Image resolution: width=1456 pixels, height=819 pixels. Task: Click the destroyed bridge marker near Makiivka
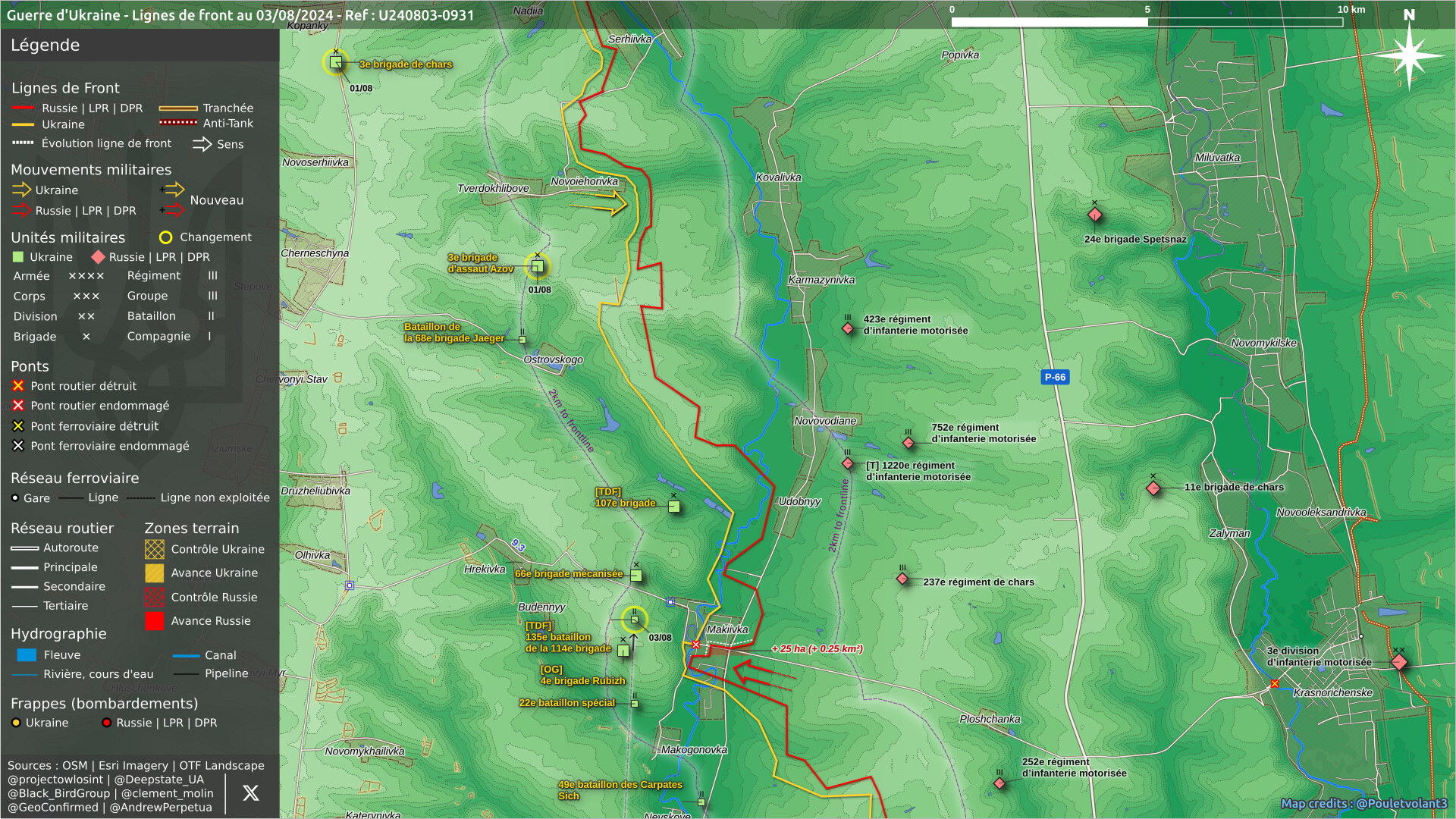tap(696, 645)
